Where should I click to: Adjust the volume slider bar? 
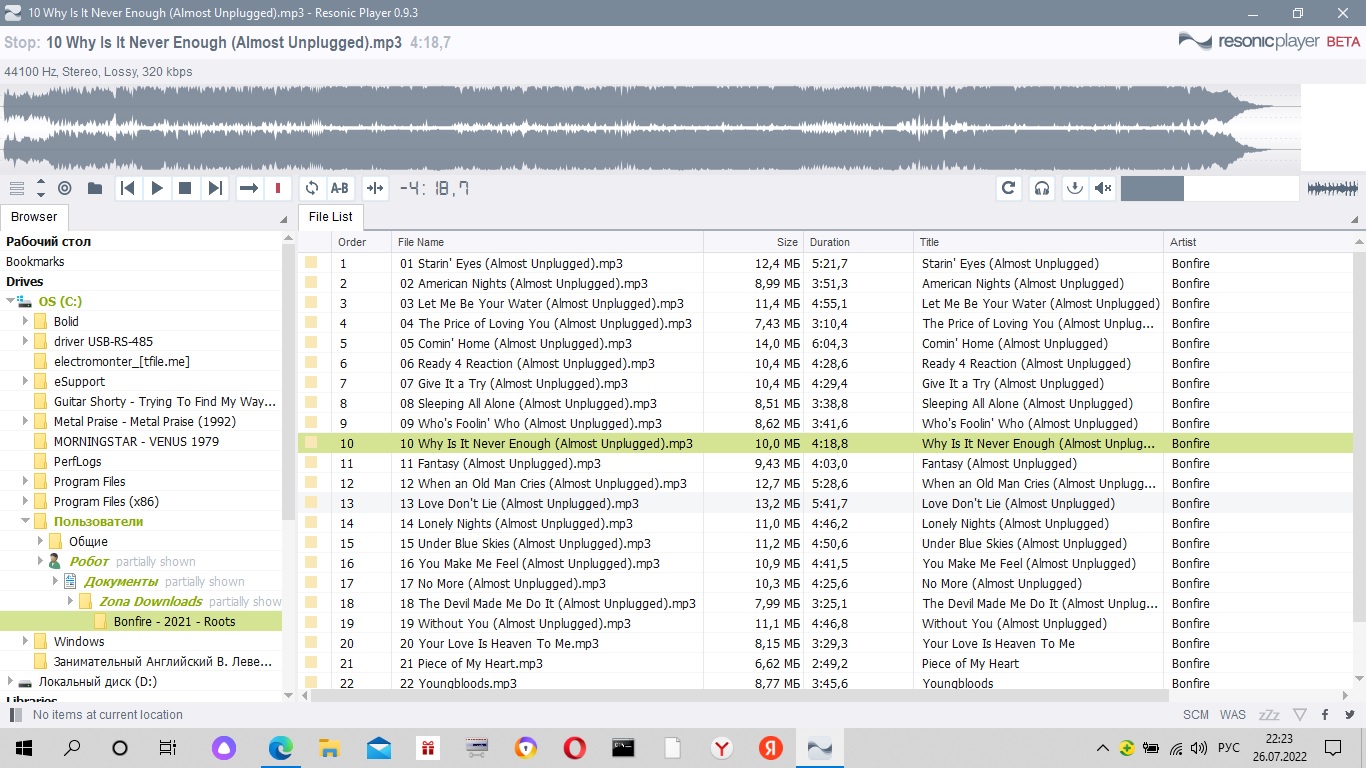(1210, 188)
